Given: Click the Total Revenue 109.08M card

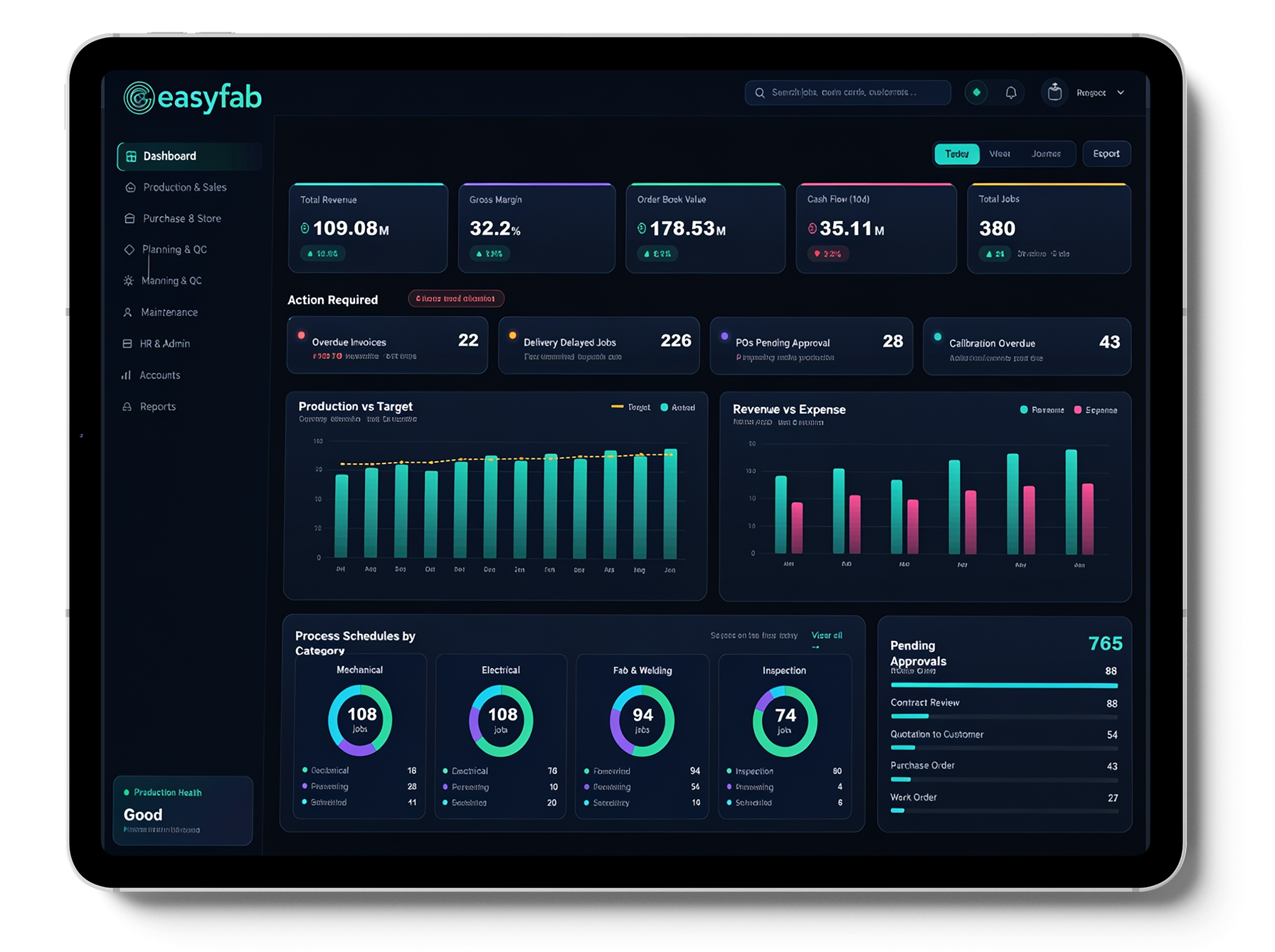Looking at the screenshot, I should [x=368, y=228].
